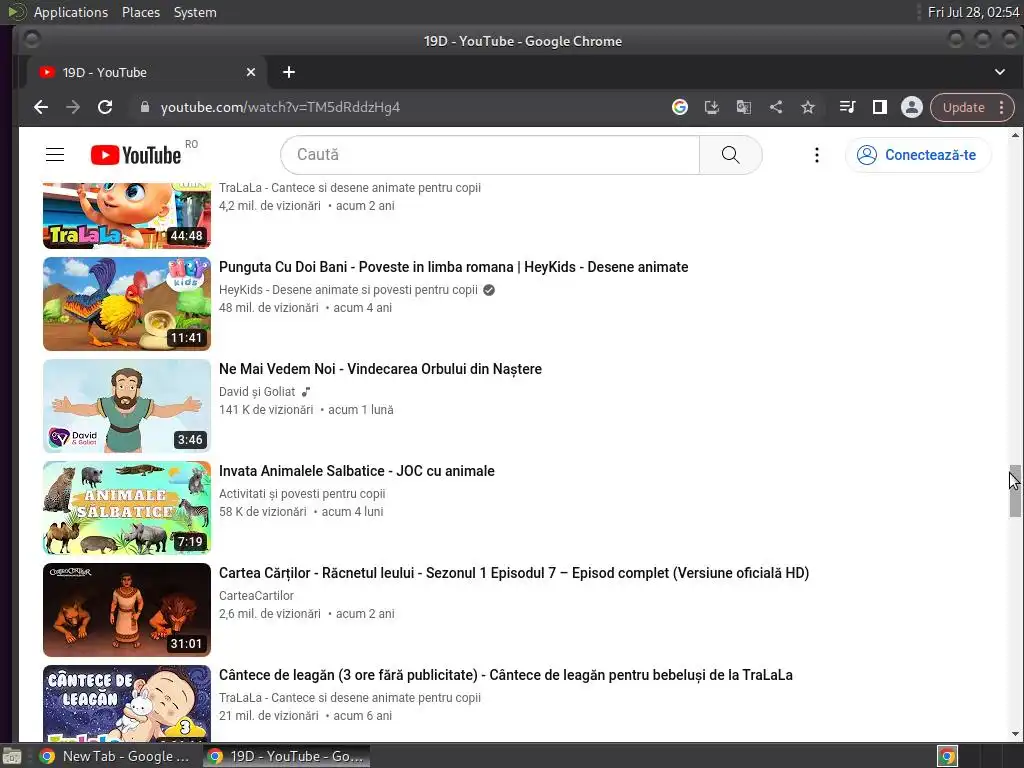
Task: Expand the tab search chevron
Action: coord(1000,72)
